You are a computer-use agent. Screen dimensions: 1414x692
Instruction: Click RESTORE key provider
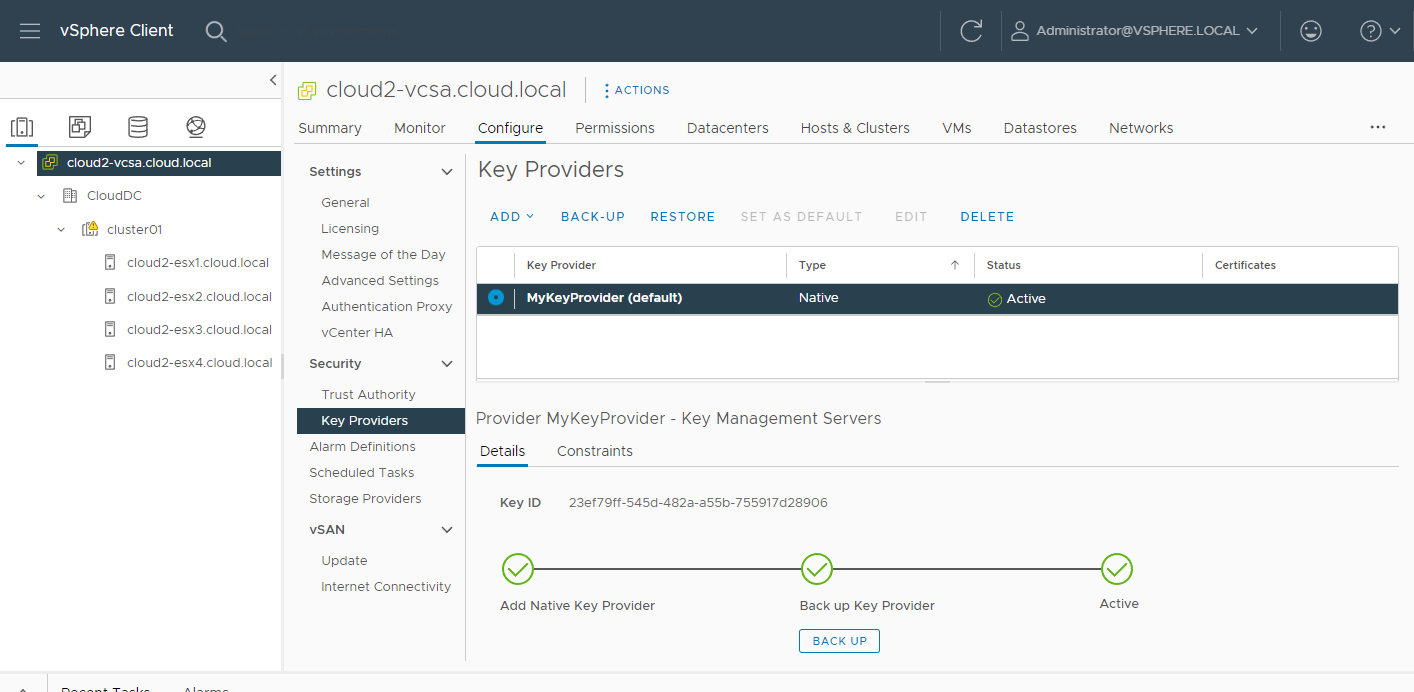click(x=683, y=217)
